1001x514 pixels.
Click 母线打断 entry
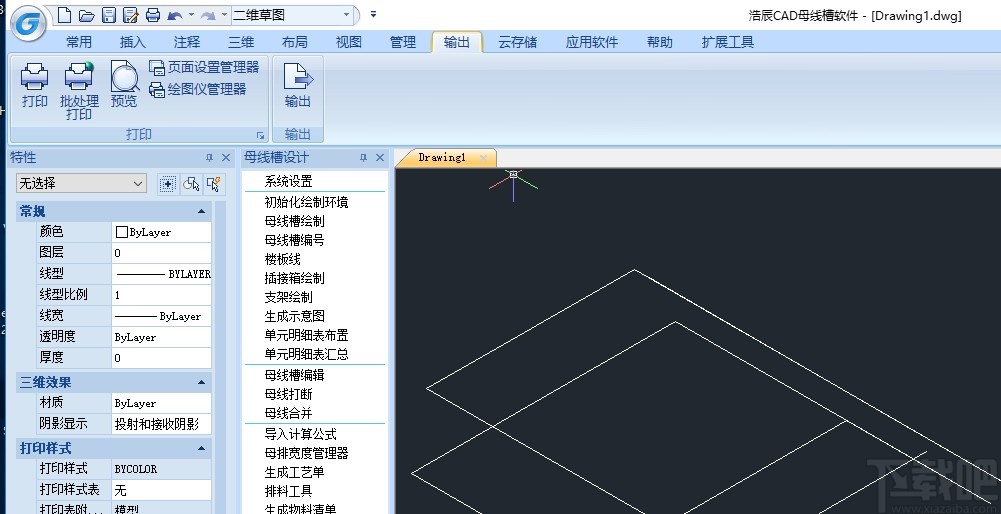289,395
